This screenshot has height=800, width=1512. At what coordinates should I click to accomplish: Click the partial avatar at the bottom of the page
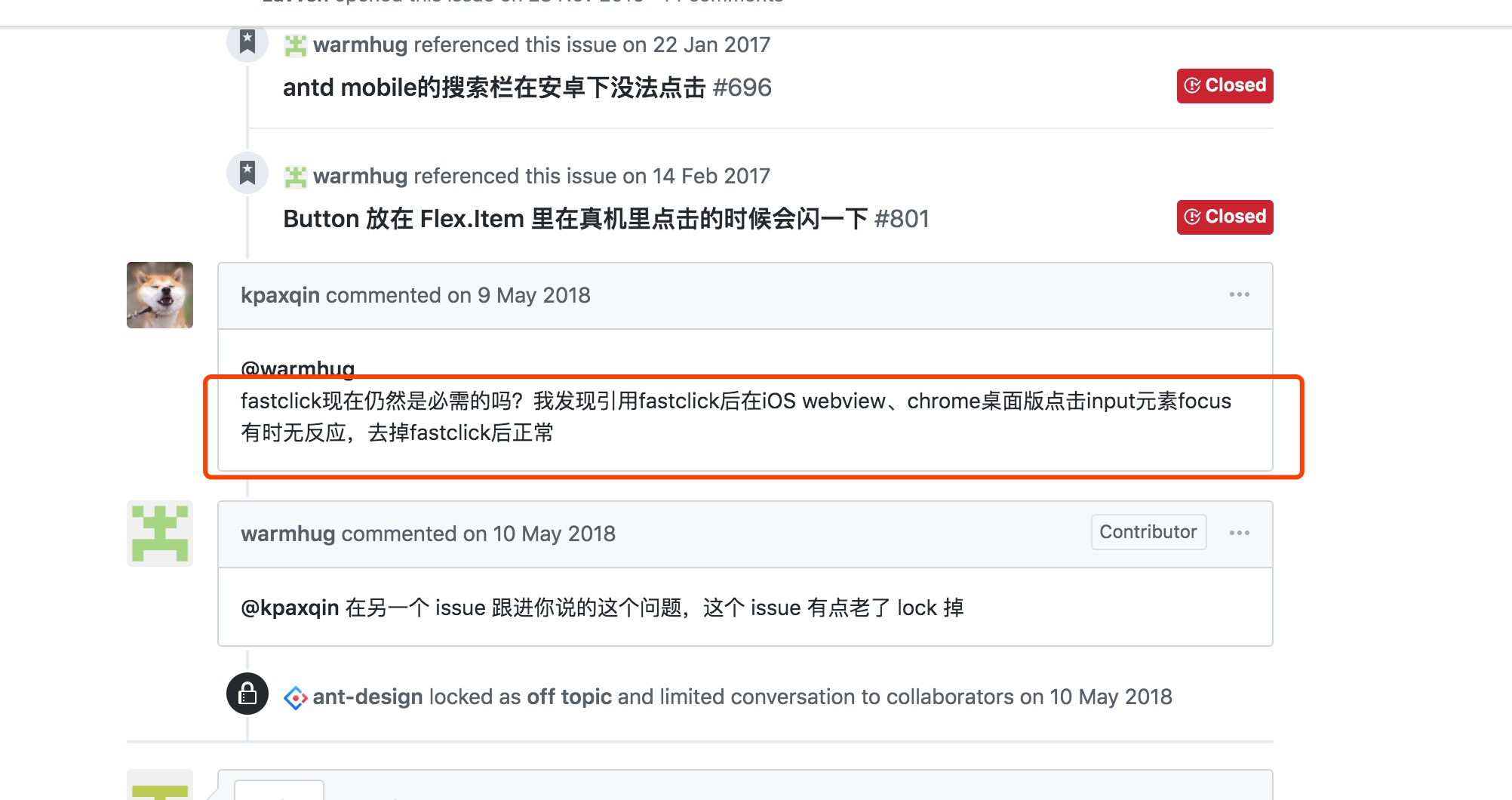(x=159, y=789)
